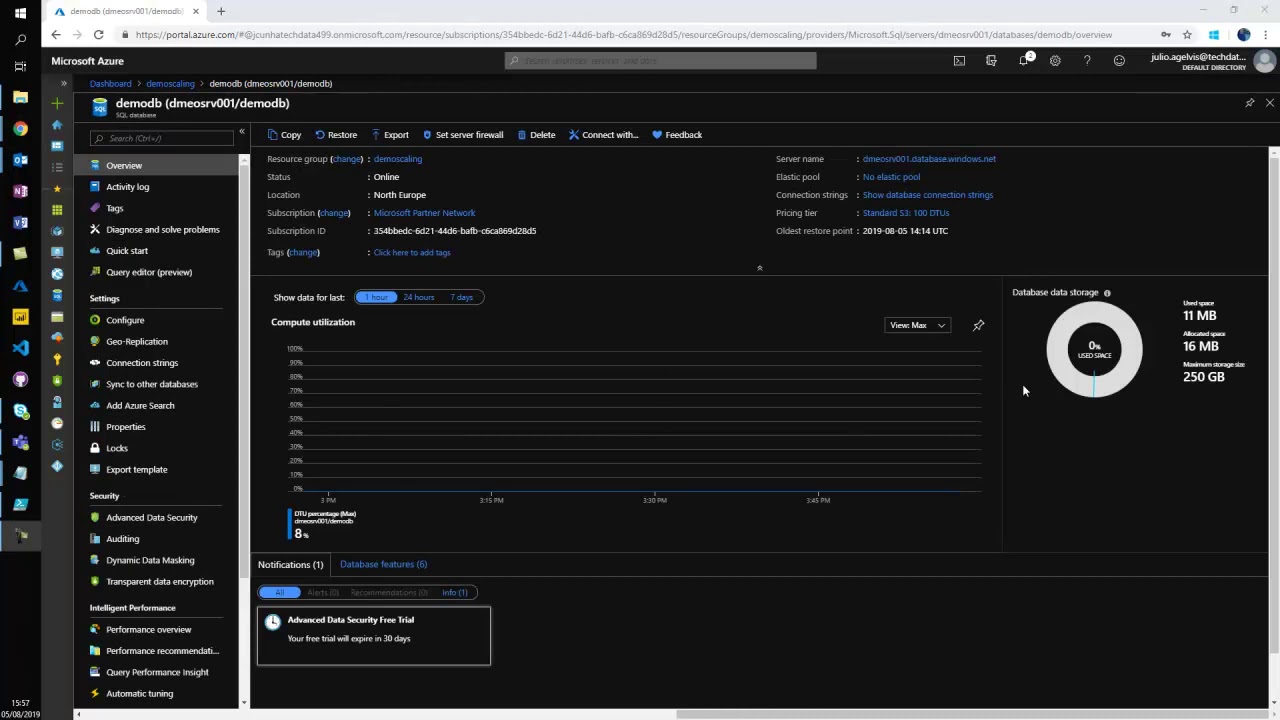Open SQL databases icon in portal sidebar
1280x720 pixels.
tap(57, 295)
